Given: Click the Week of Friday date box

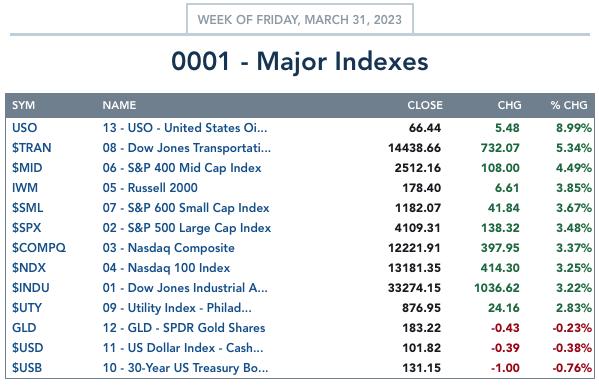Looking at the screenshot, I should click(300, 19).
